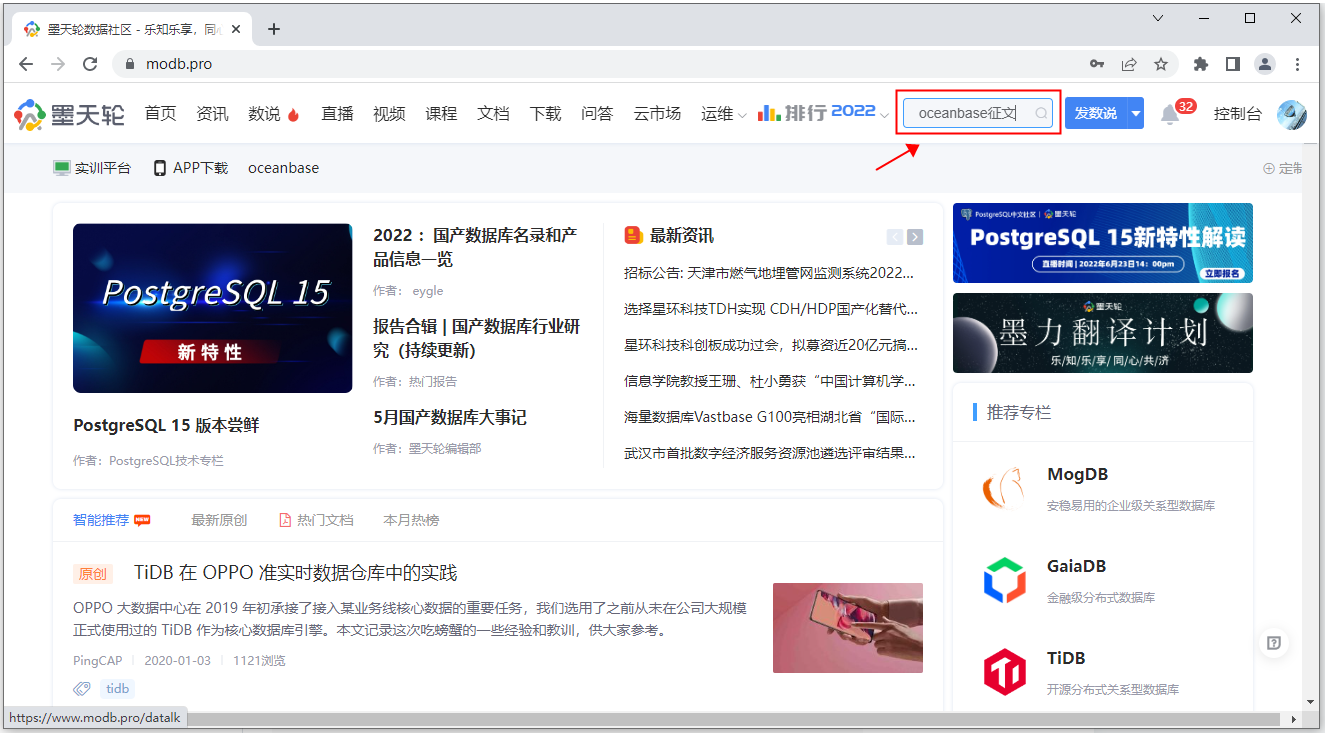Click the APP下载 phone icon
This screenshot has height=733, width=1325.
160,168
